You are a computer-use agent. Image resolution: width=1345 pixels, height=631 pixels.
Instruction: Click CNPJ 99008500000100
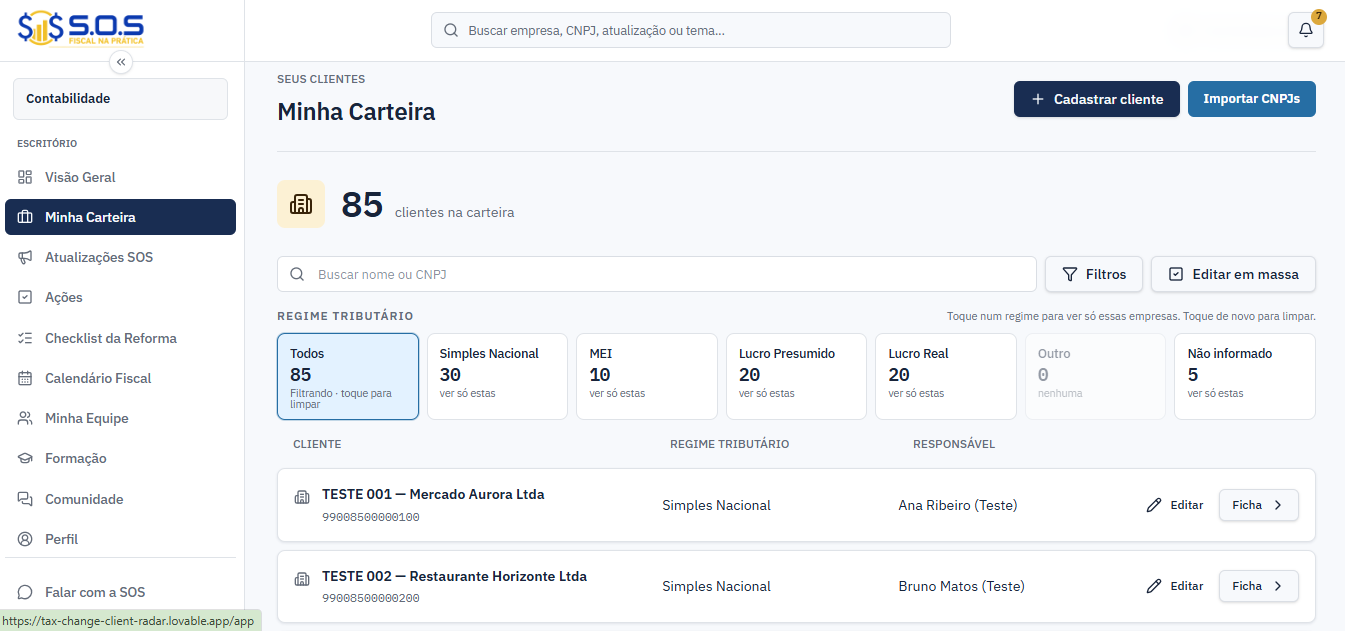[371, 517]
